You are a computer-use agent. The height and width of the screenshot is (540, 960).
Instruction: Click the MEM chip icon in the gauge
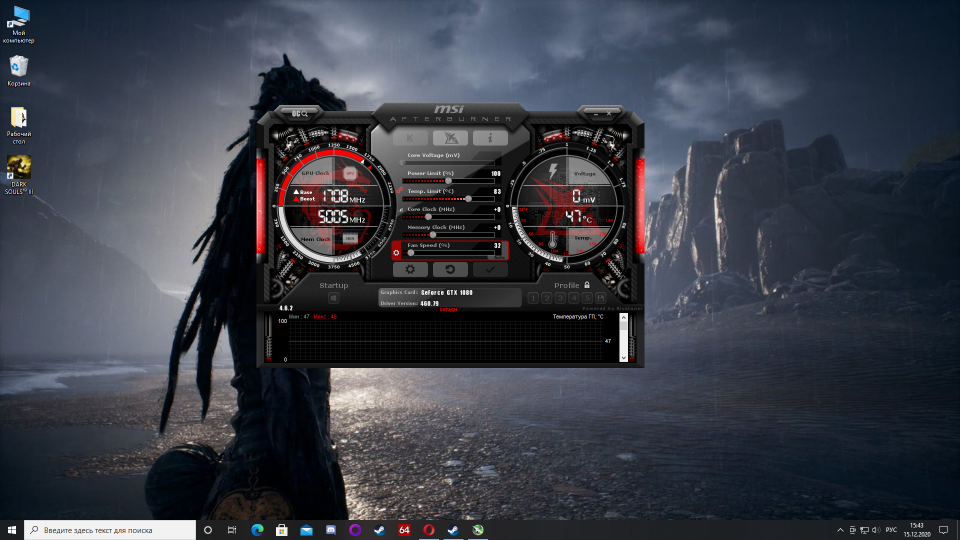(350, 238)
